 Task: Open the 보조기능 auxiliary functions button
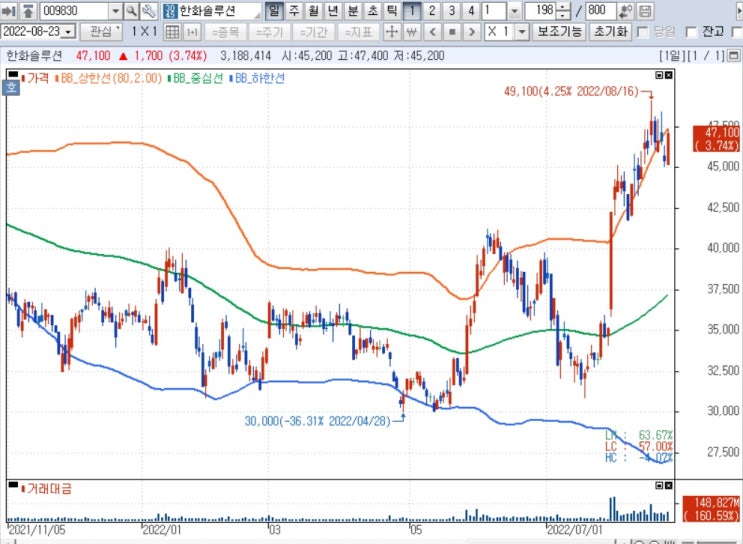(x=559, y=32)
